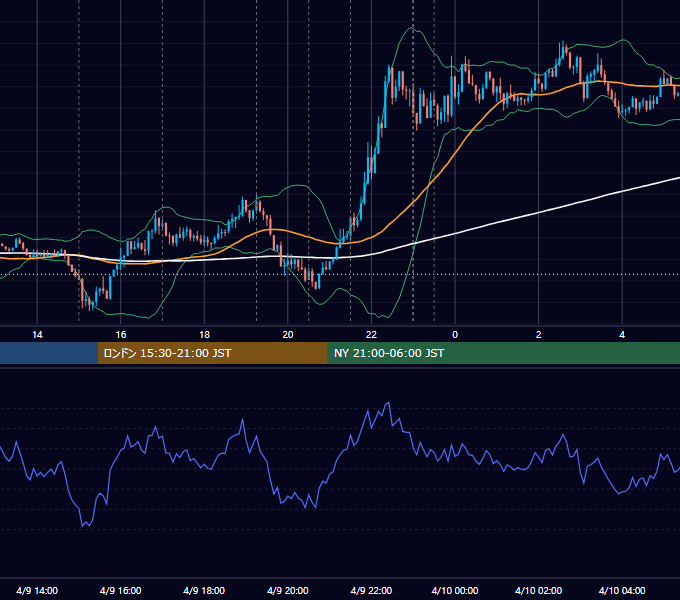Click the 20 hour axis label
Image resolution: width=680 pixels, height=600 pixels.
288,335
